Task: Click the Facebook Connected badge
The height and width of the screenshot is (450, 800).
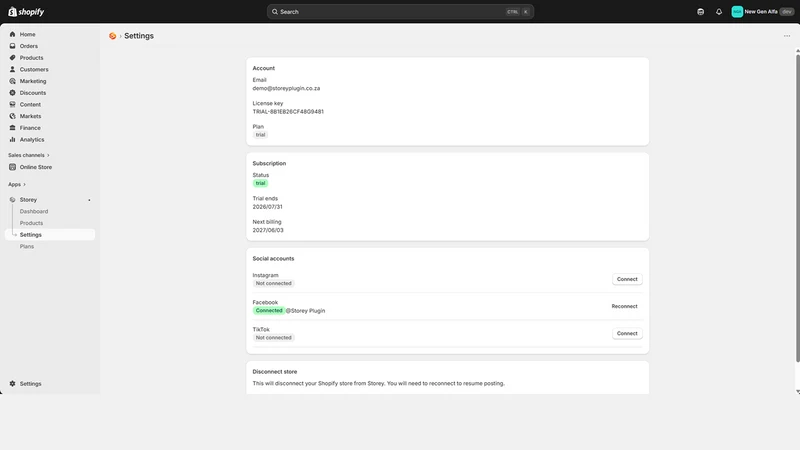Action: click(269, 310)
